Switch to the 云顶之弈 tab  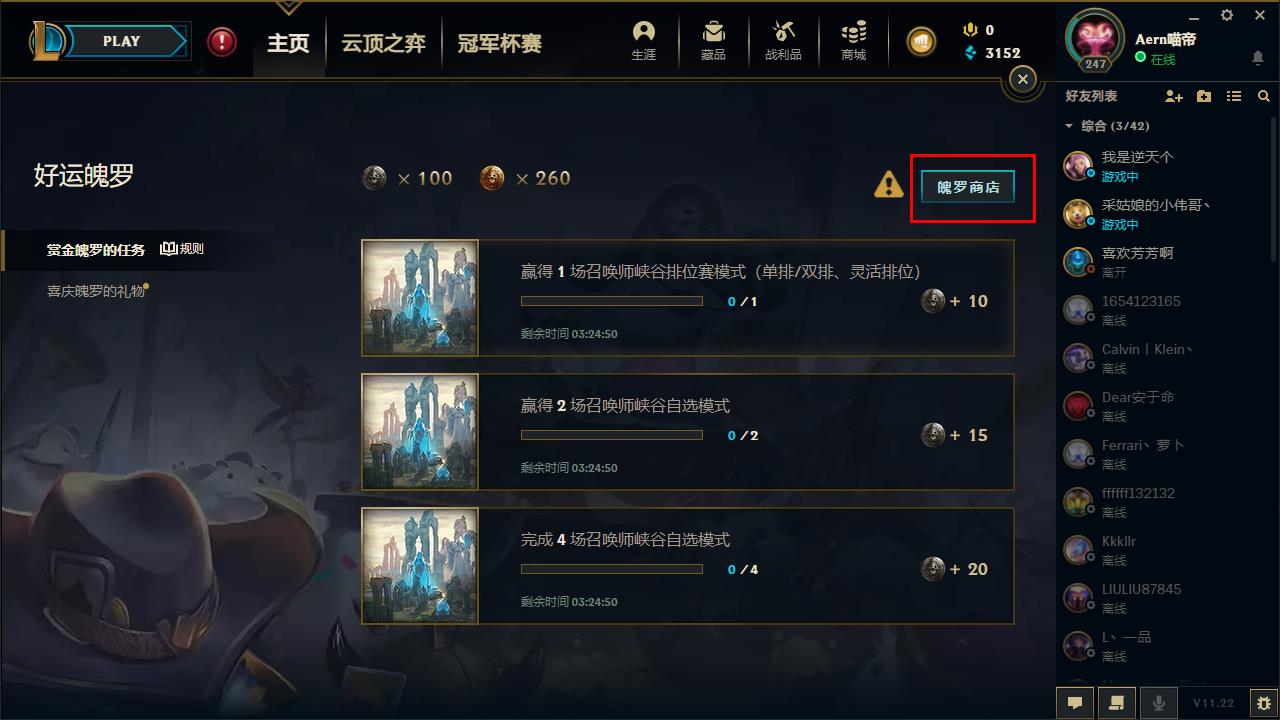tap(383, 43)
